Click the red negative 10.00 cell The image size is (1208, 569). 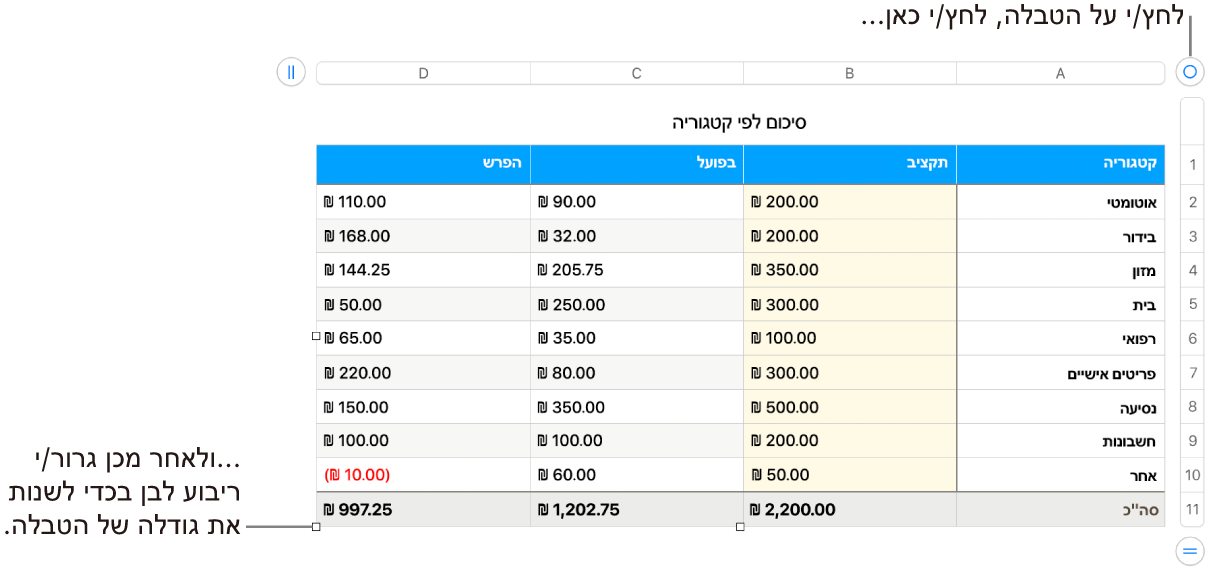click(423, 476)
